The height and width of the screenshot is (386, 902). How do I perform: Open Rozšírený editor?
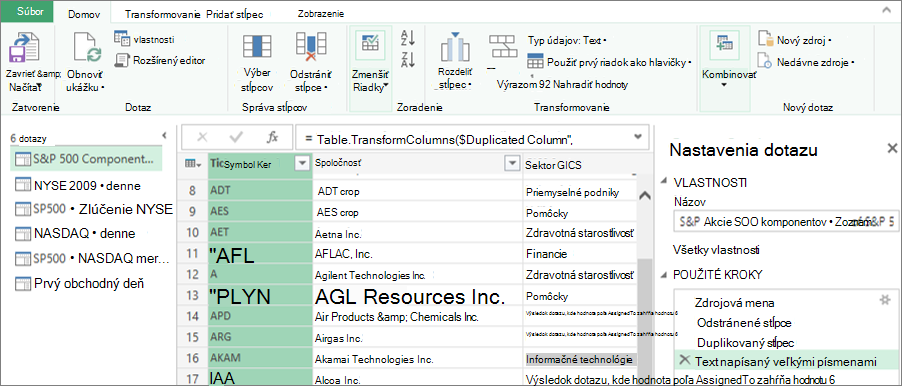pyautogui.click(x=160, y=60)
